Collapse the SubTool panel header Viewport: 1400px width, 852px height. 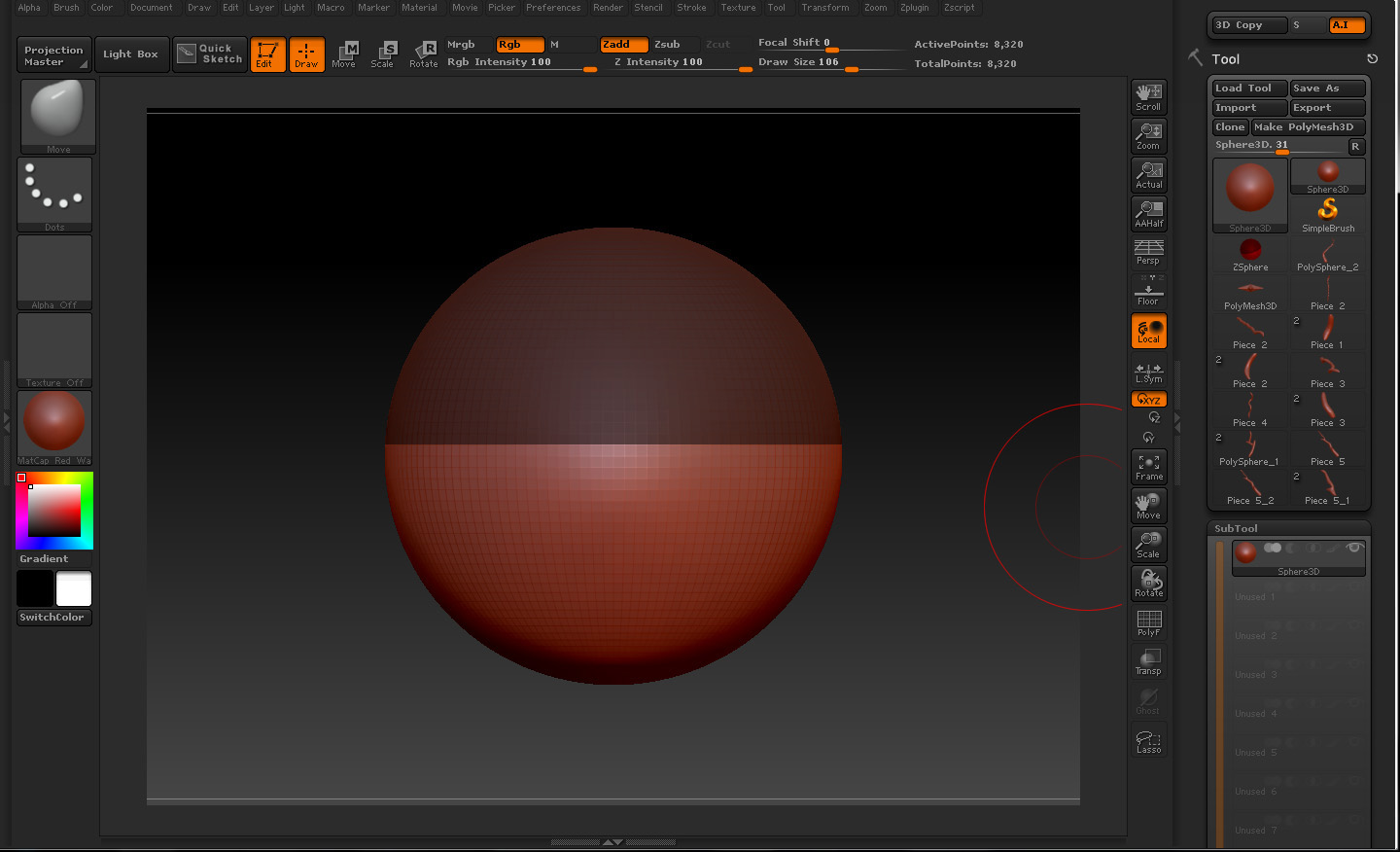pyautogui.click(x=1237, y=529)
